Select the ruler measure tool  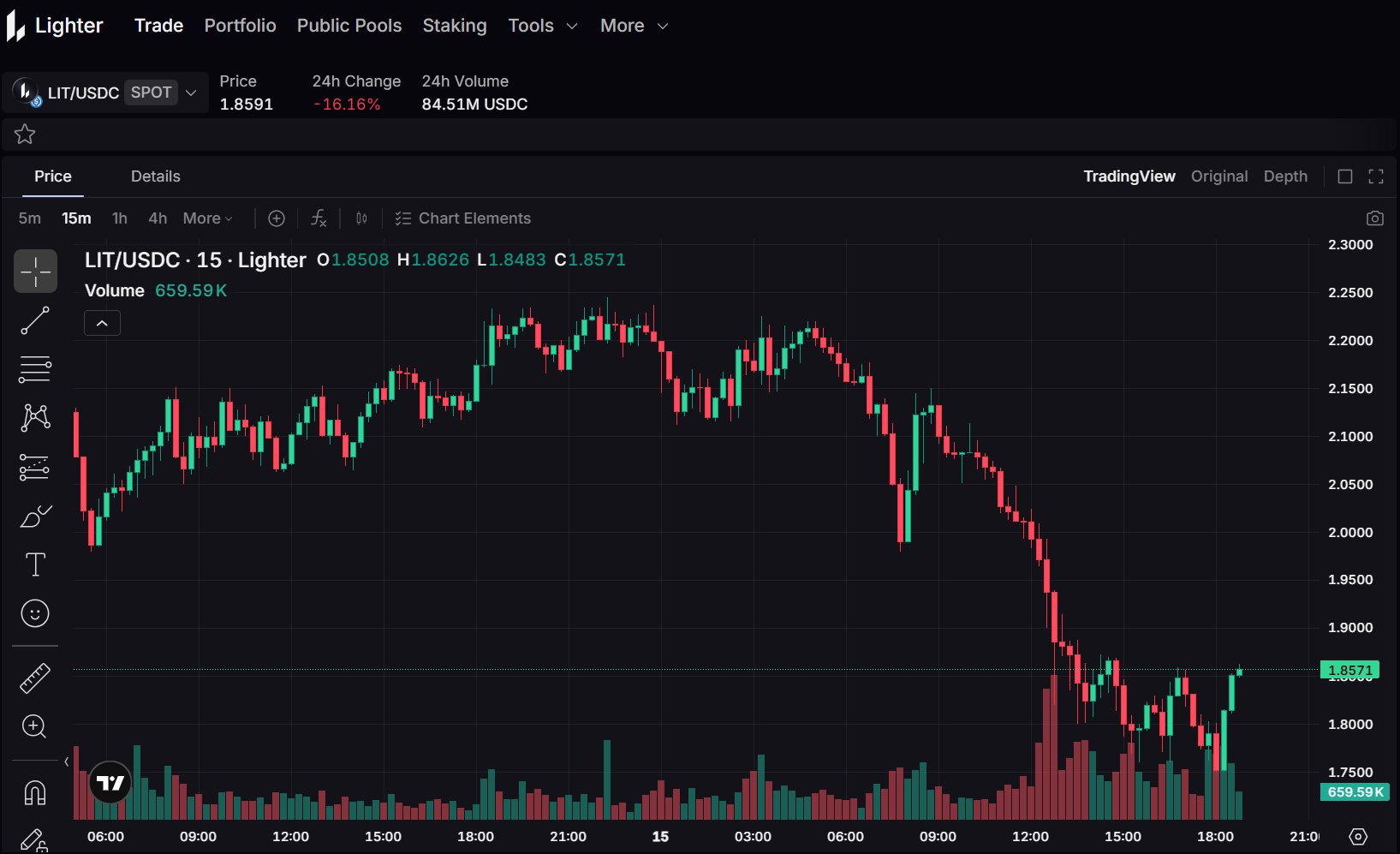click(x=35, y=678)
